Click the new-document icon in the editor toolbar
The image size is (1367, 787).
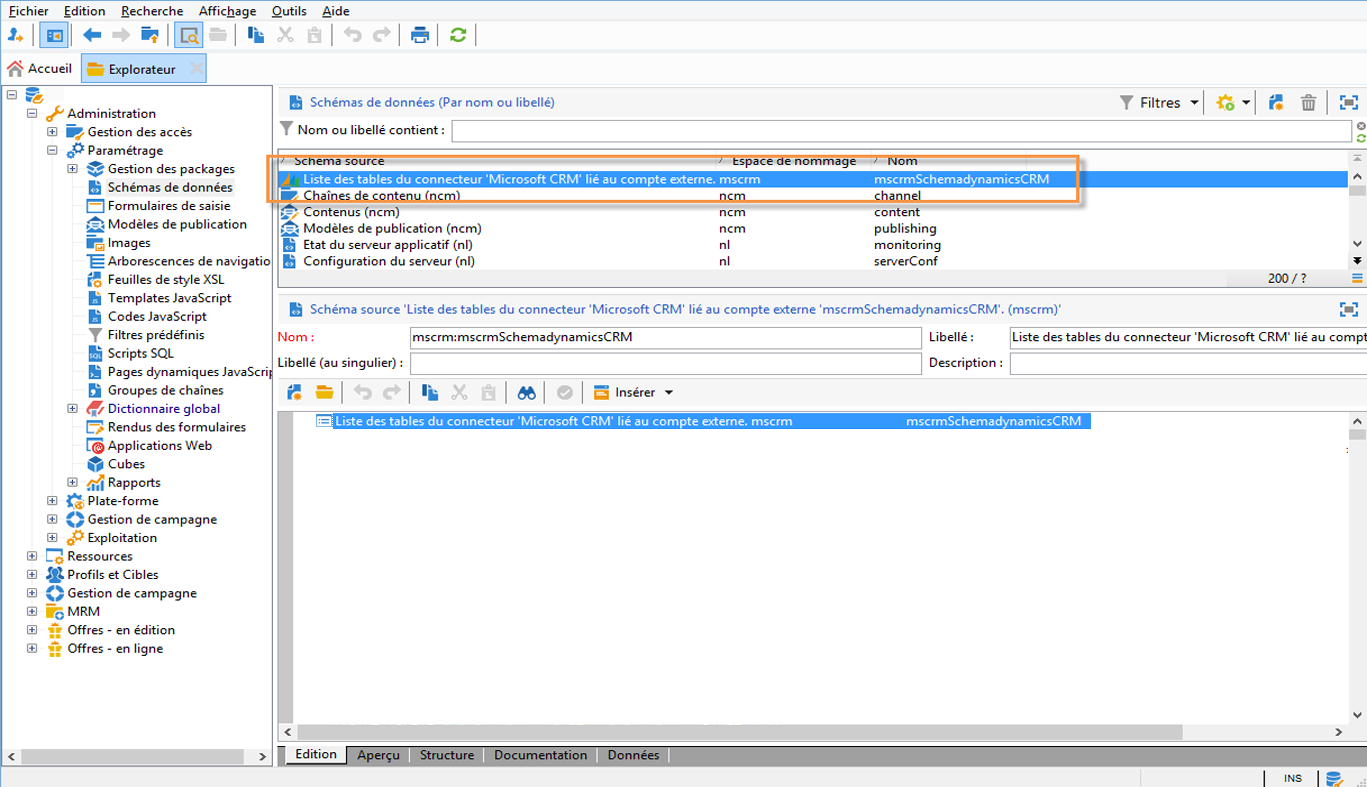point(294,392)
